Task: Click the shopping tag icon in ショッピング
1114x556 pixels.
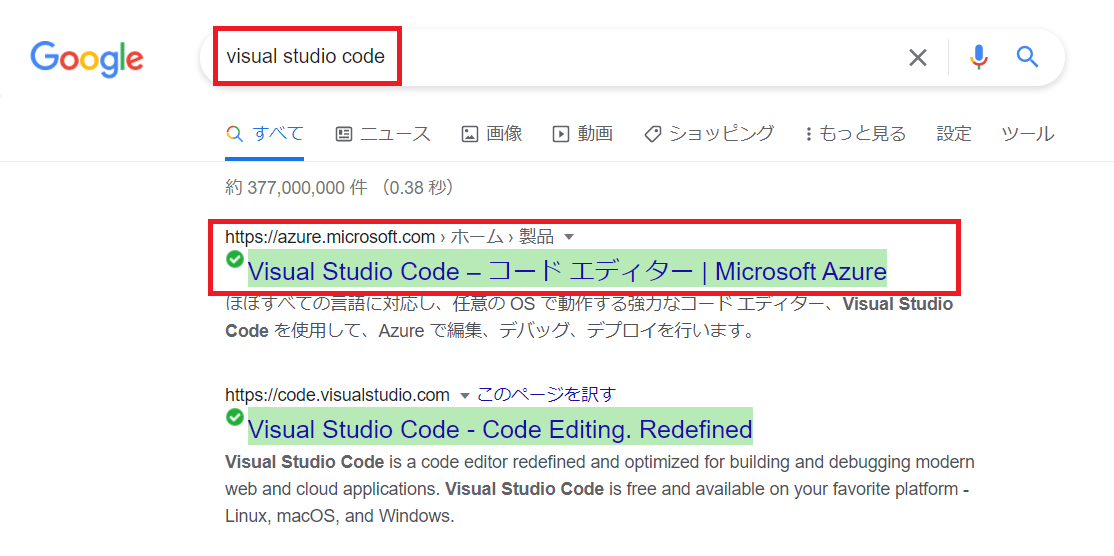Action: click(653, 133)
